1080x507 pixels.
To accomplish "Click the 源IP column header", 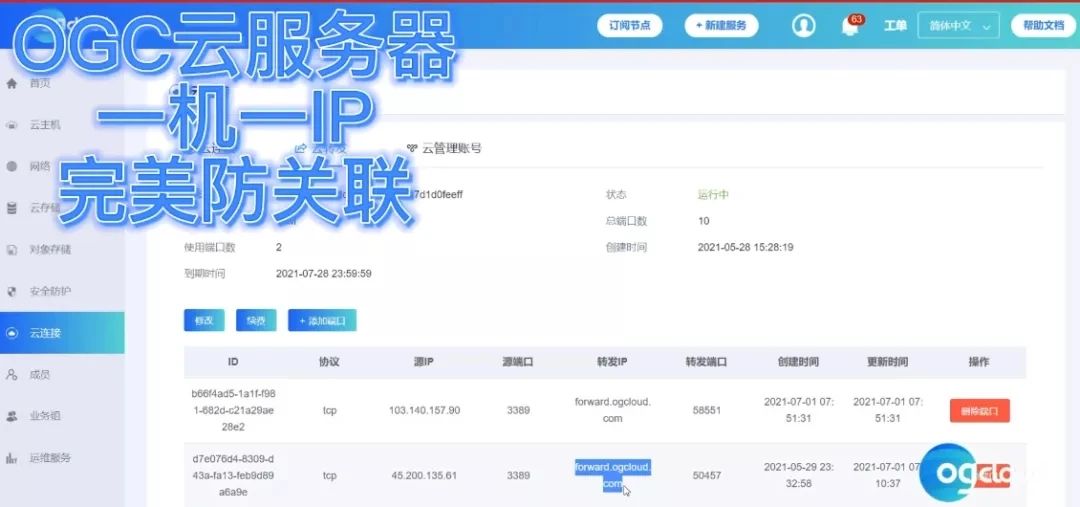I will 424,362.
